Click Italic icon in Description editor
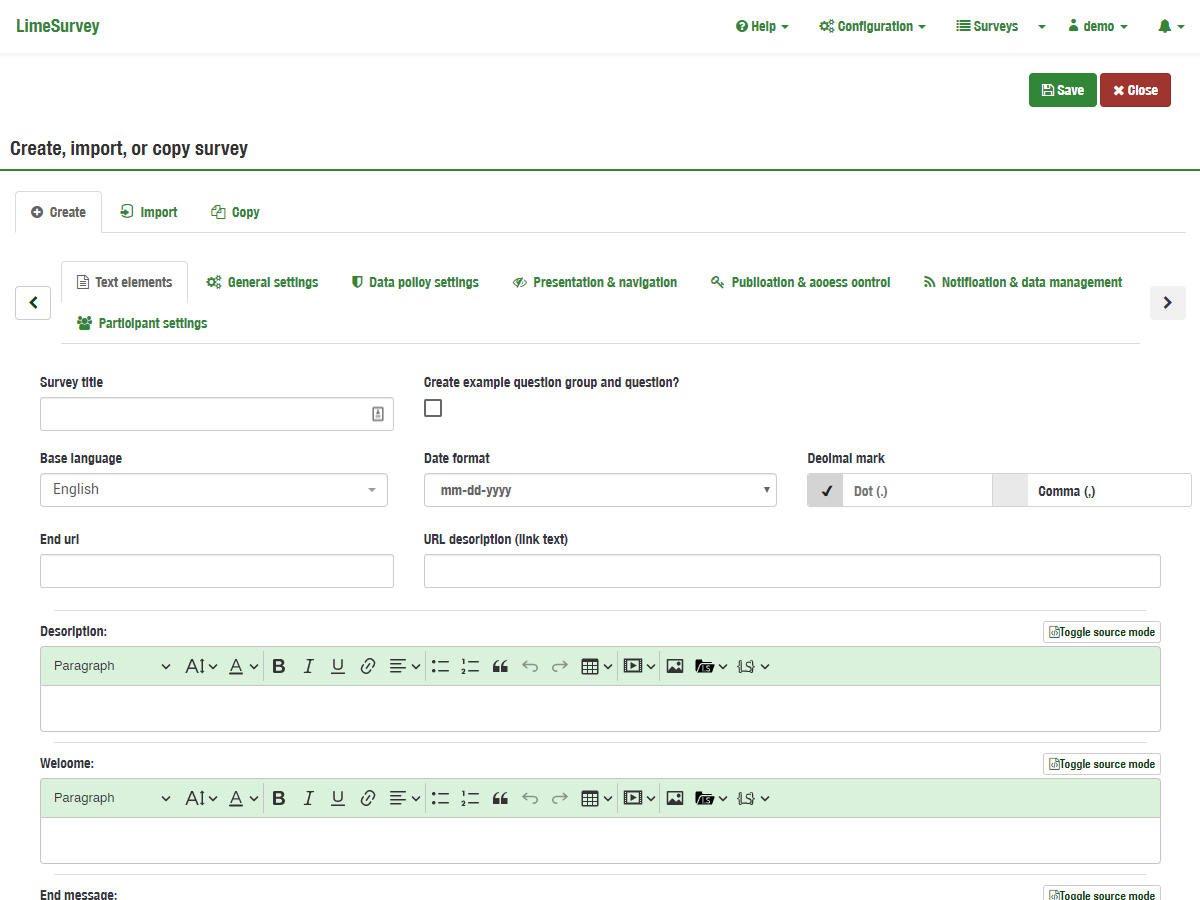1200x900 pixels. click(309, 666)
